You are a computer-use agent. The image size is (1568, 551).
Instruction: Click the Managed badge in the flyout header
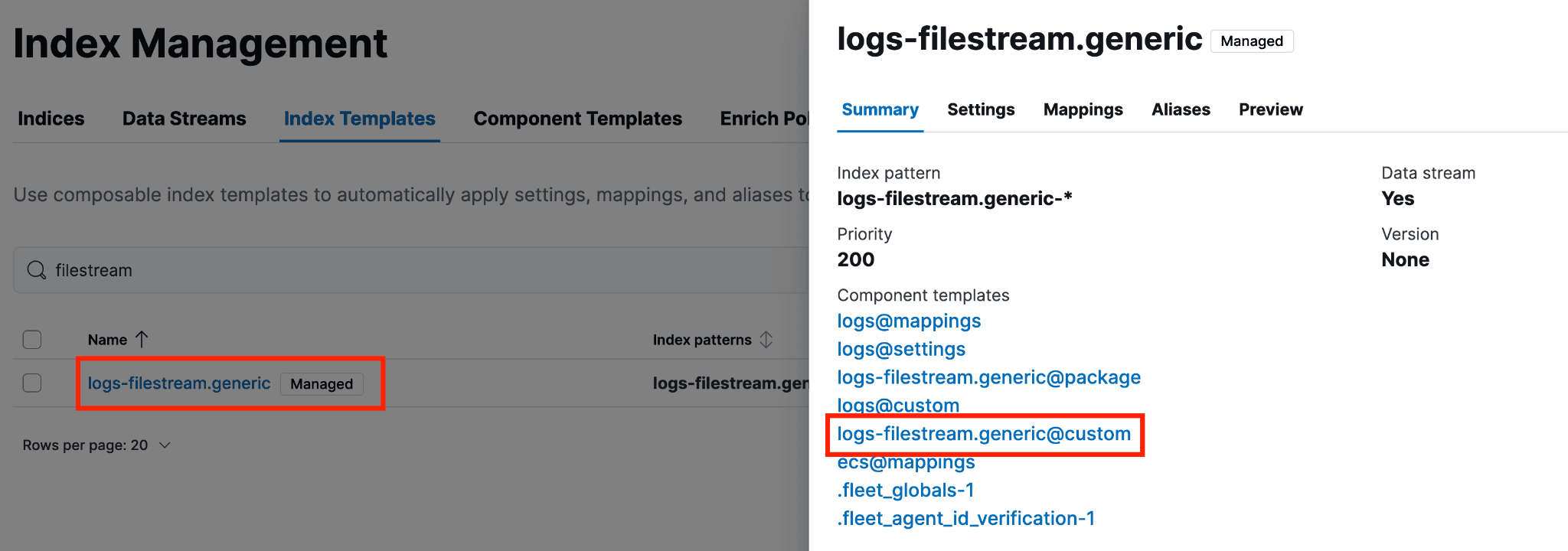click(1251, 41)
